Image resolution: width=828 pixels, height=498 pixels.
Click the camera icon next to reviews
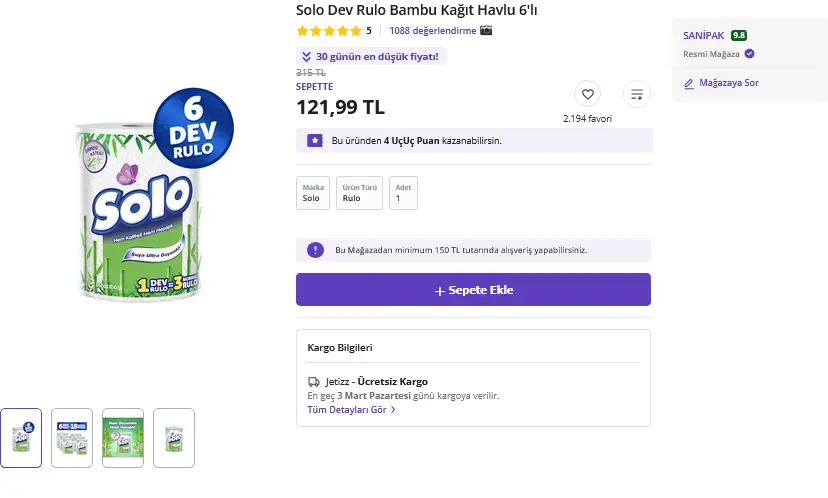(486, 30)
